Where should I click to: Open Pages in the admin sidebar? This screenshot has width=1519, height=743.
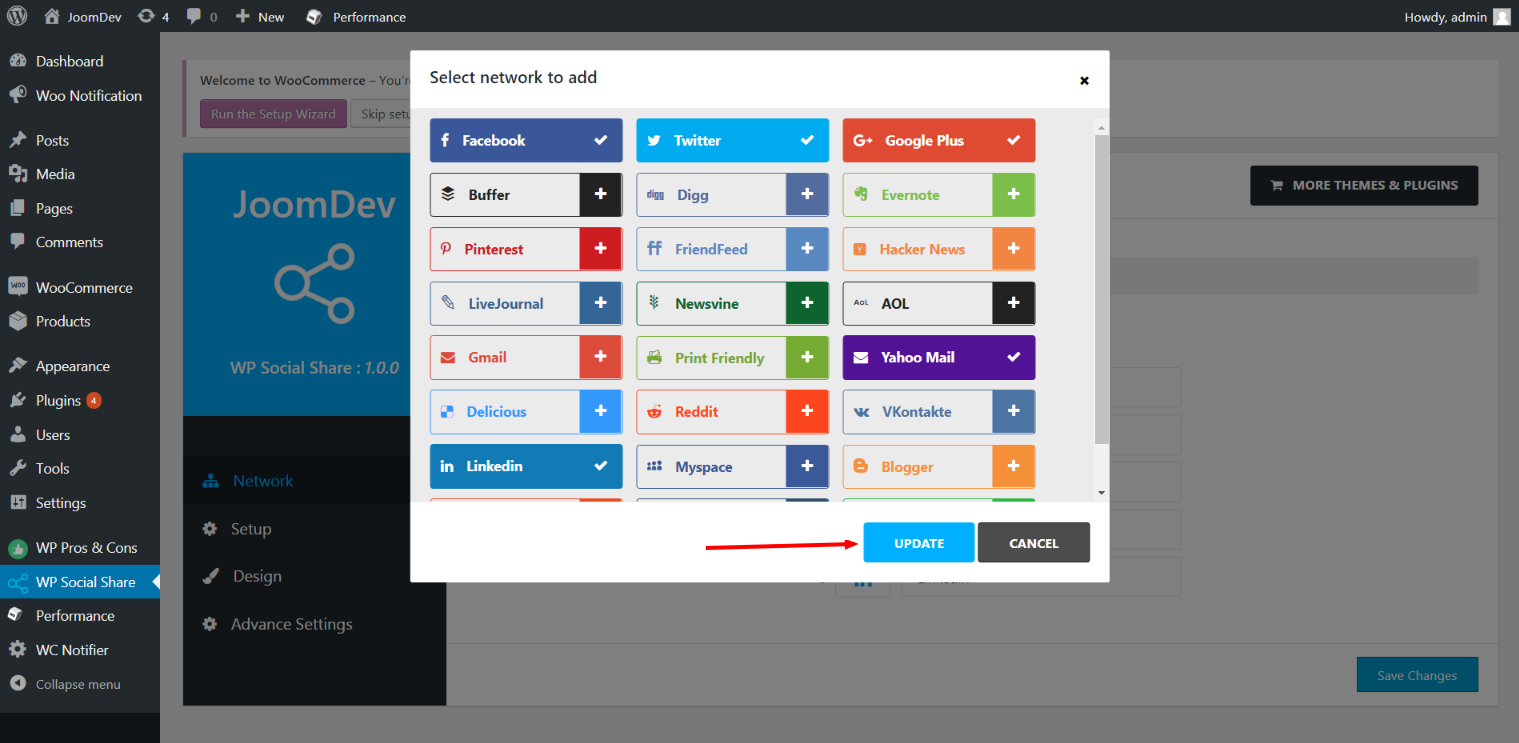pyautogui.click(x=80, y=208)
